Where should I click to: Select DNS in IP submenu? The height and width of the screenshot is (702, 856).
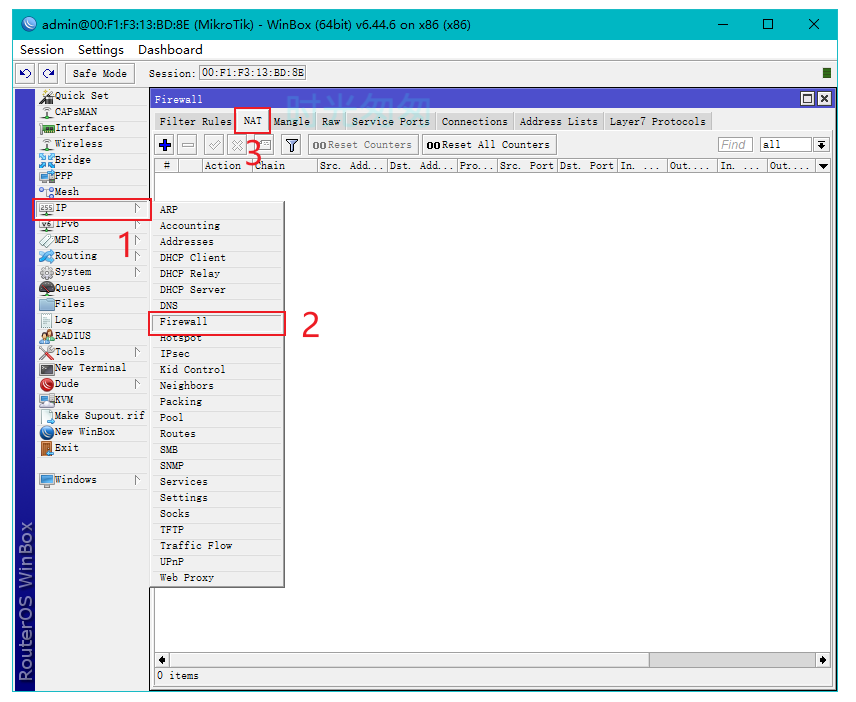(217, 306)
